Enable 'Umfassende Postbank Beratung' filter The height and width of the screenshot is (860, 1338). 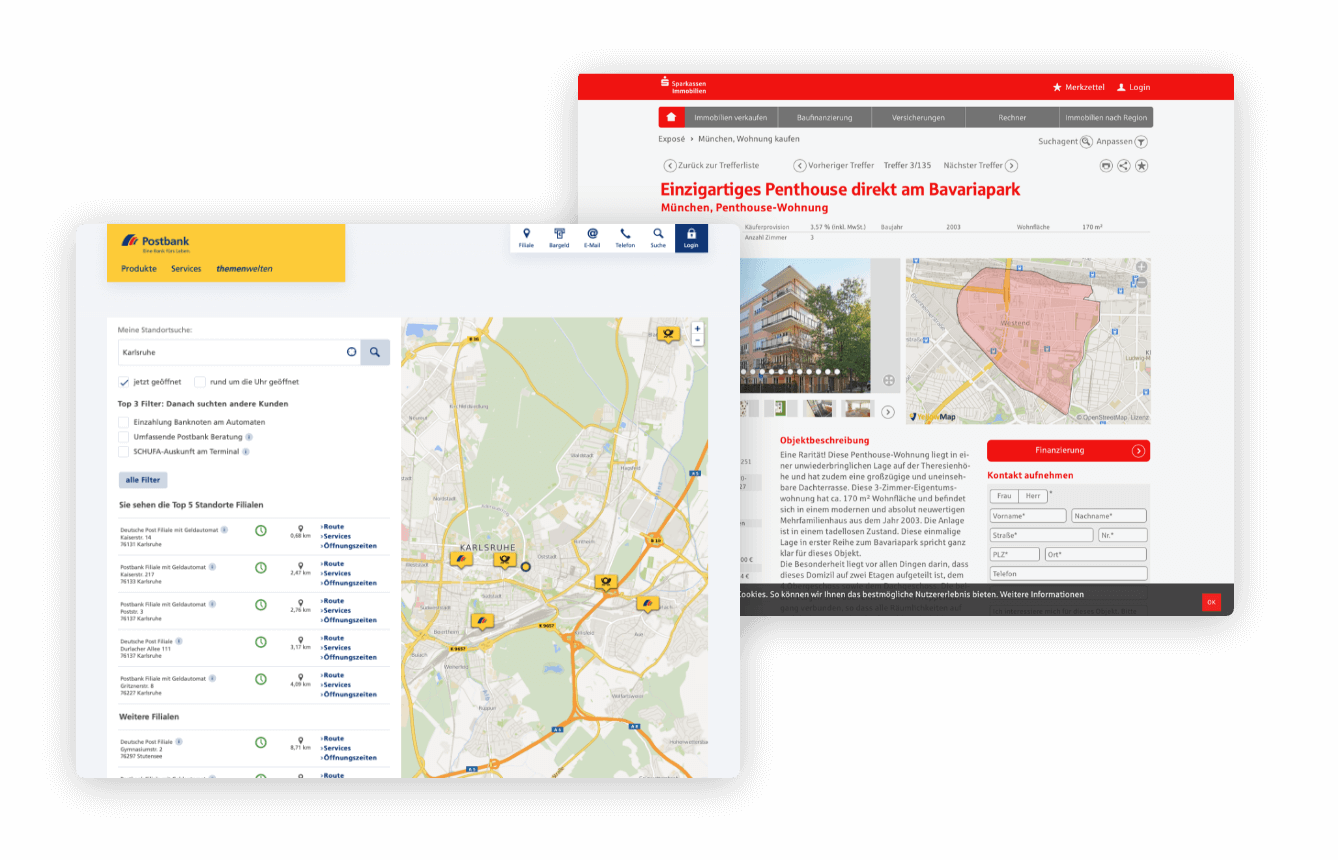[124, 437]
